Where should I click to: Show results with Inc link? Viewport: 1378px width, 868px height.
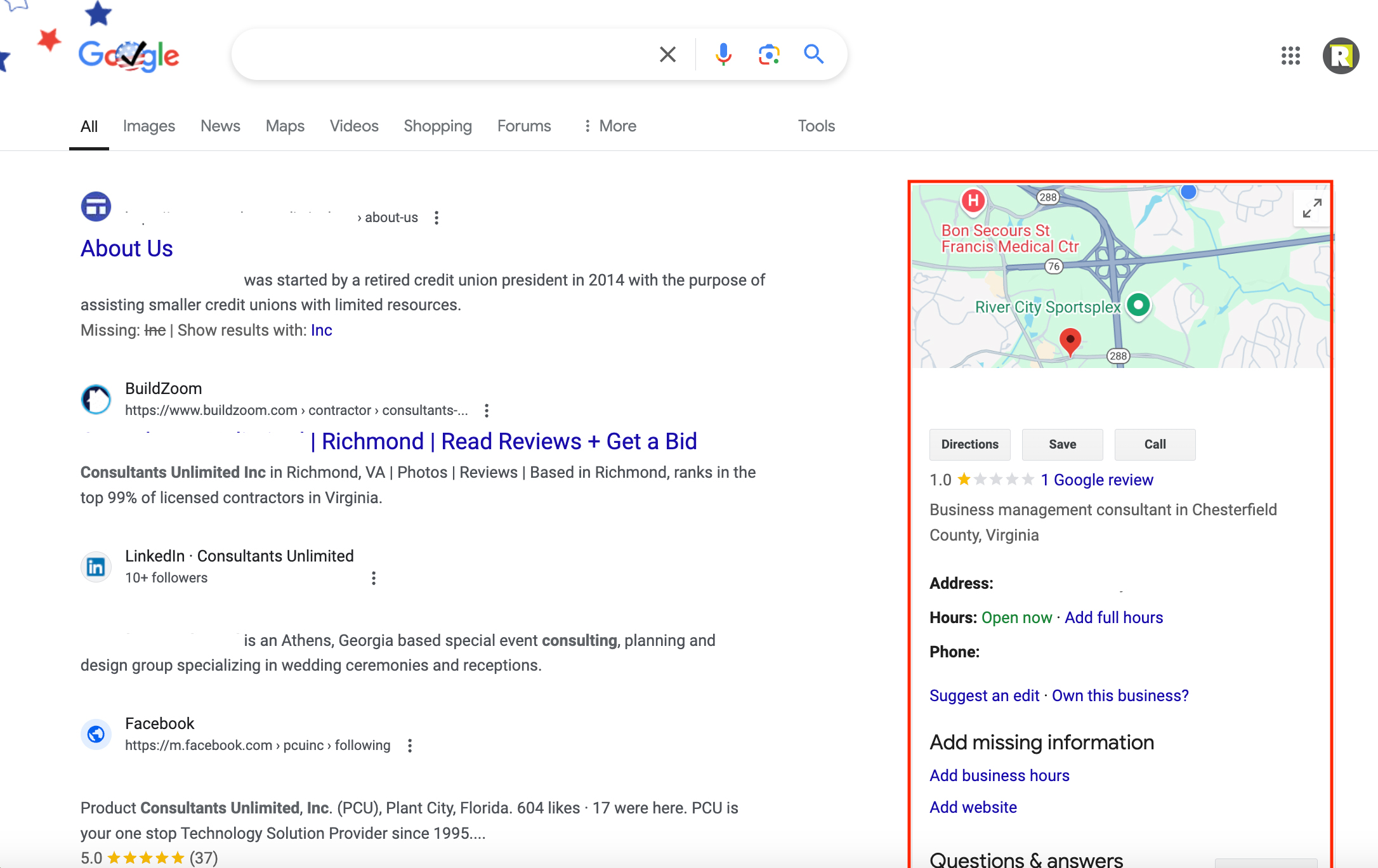coord(322,331)
